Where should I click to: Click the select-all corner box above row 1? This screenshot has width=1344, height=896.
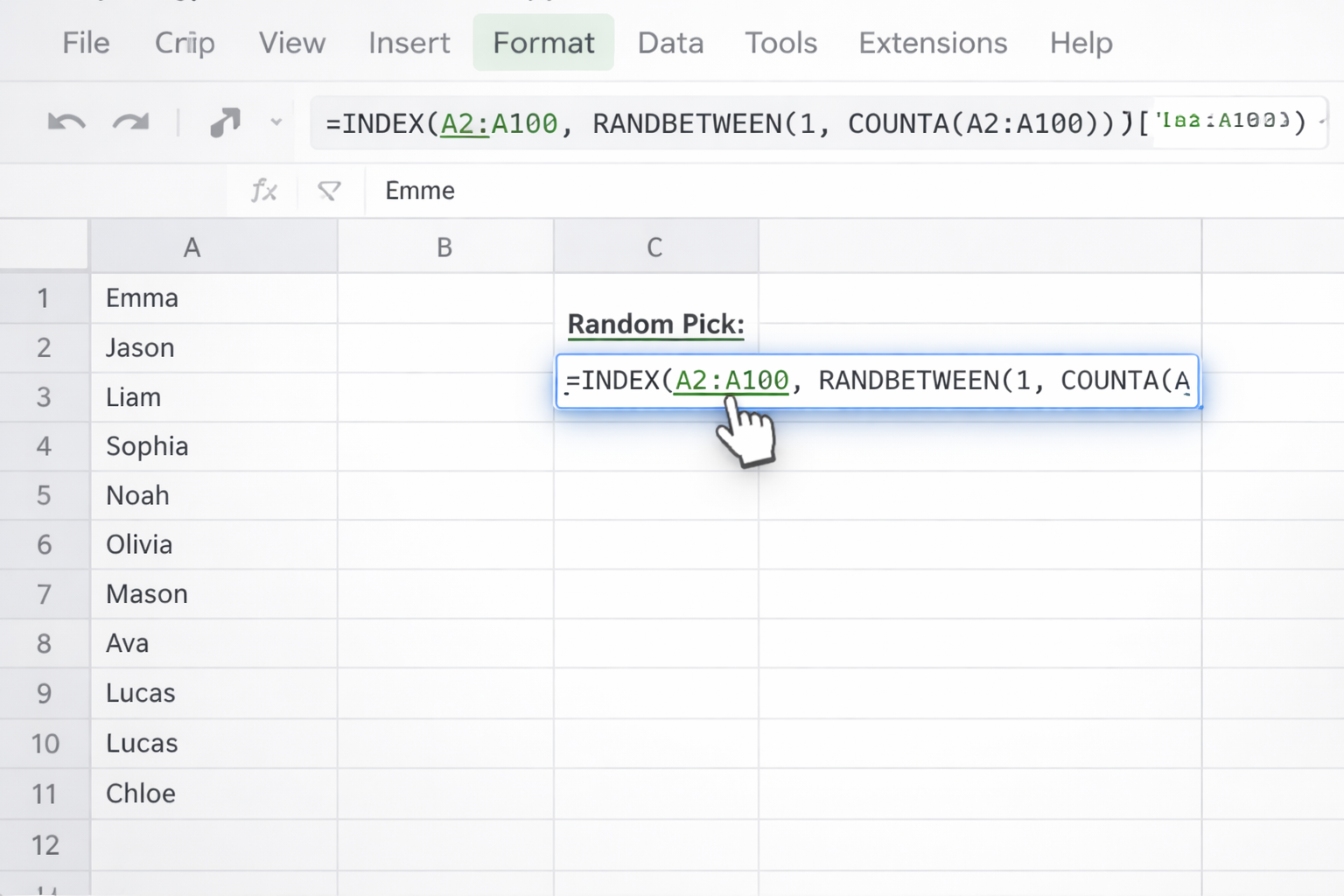[44, 245]
